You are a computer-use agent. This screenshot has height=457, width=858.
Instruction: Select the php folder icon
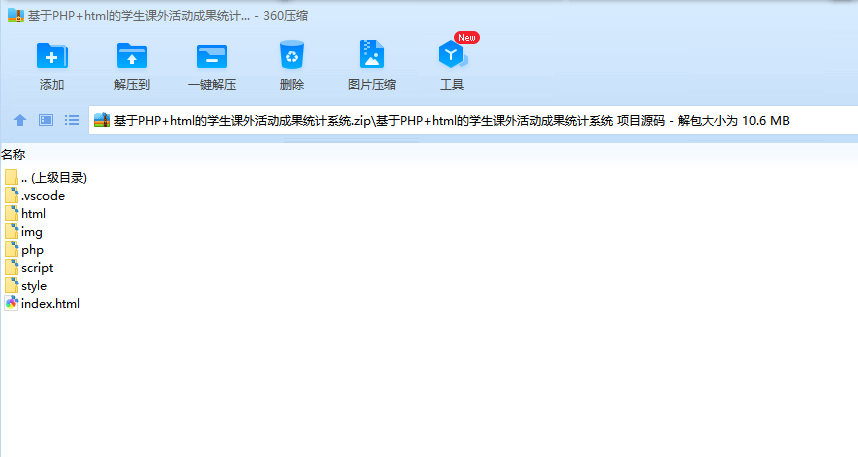pyautogui.click(x=11, y=250)
